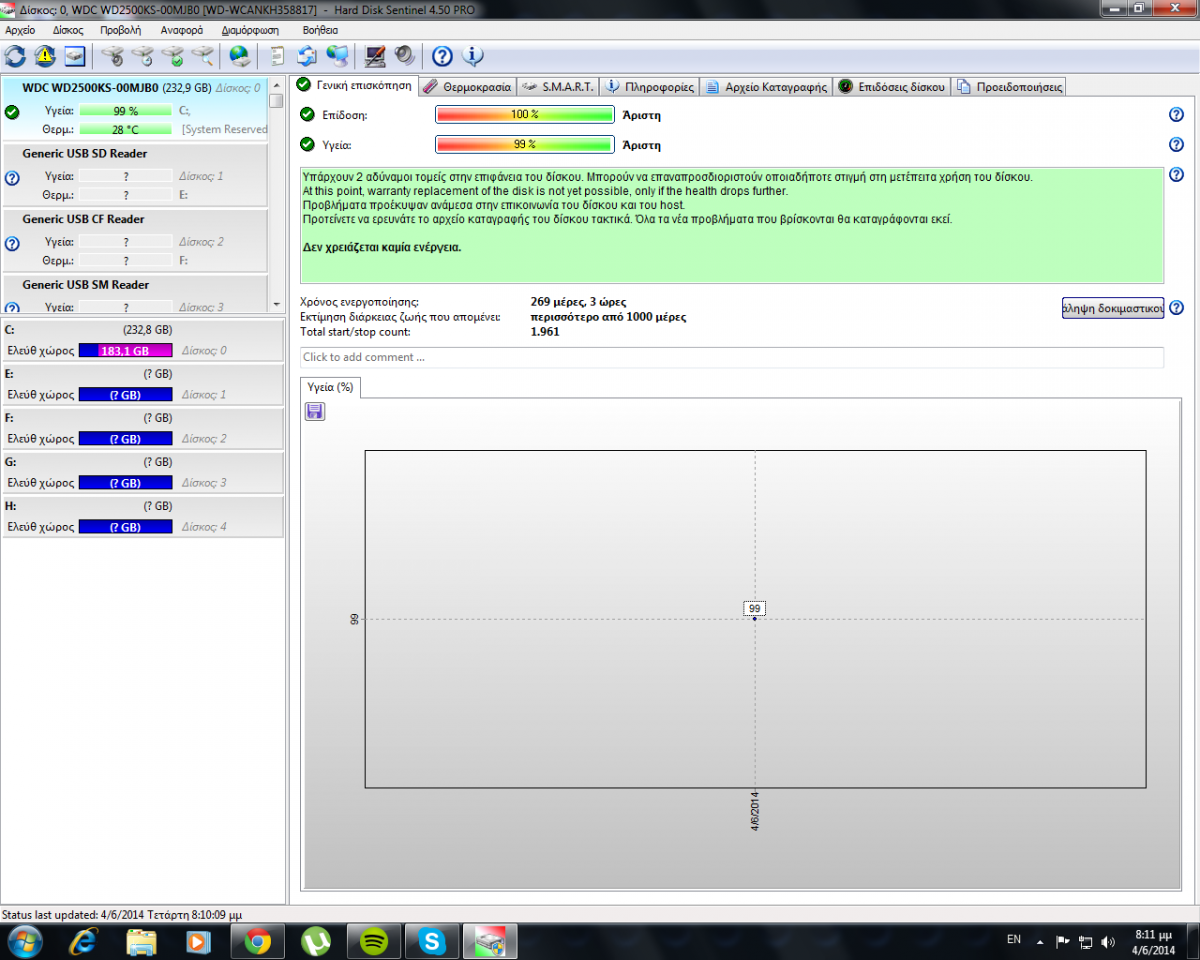1200x960 pixels.
Task: Select the Generic USB CF Reader disk entry
Action: (134, 240)
